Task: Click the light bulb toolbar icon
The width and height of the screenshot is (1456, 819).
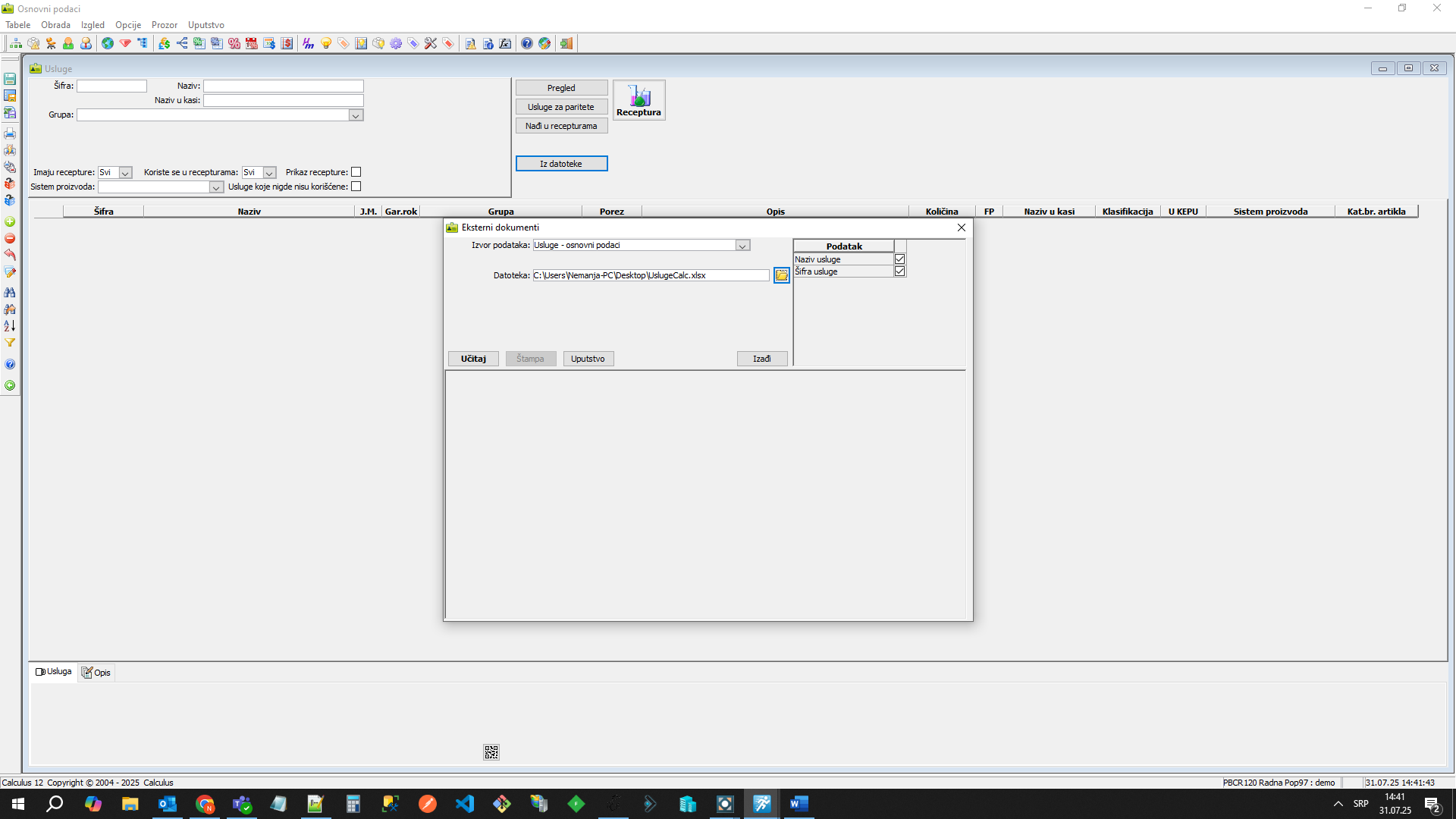Action: [x=326, y=43]
